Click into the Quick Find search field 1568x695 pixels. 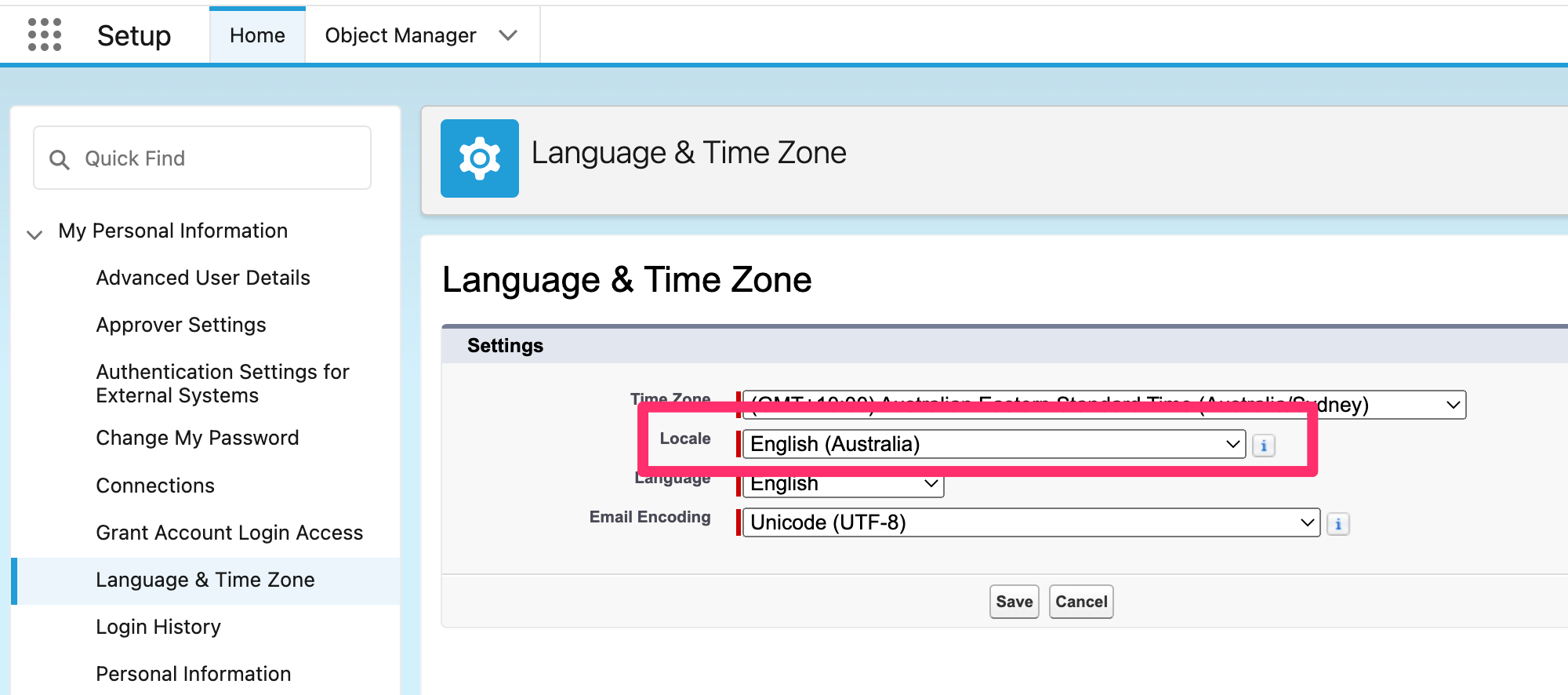[202, 158]
